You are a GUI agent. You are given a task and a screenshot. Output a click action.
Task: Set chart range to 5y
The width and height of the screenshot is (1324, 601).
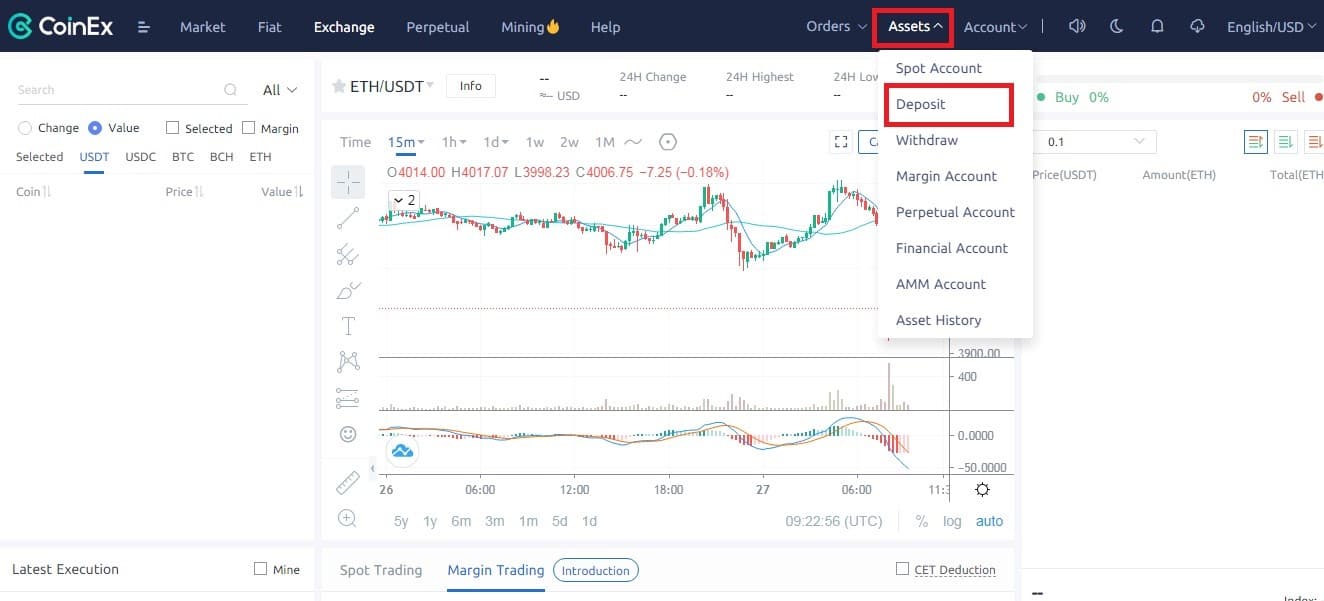point(401,521)
